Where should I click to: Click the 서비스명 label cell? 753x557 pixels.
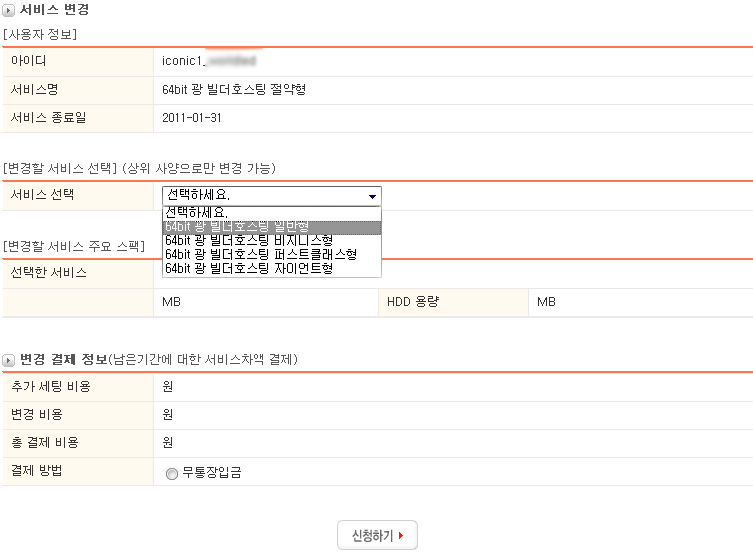(x=77, y=90)
